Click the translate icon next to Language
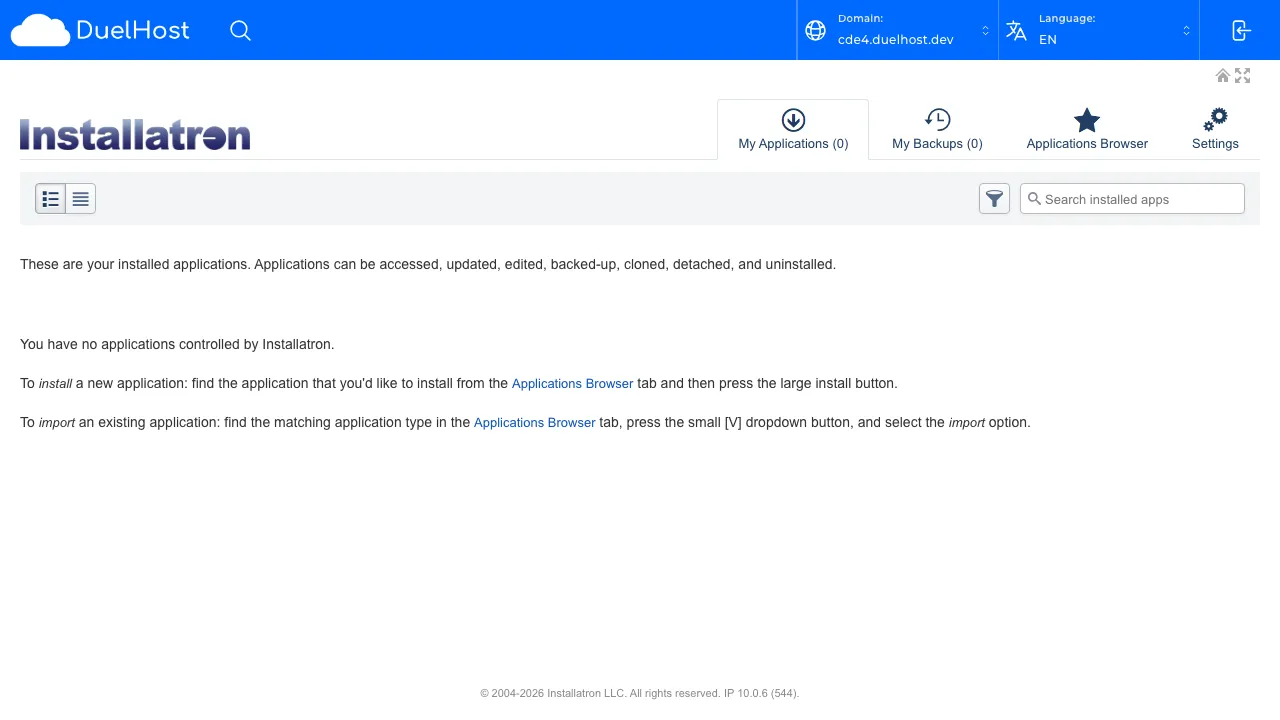Image resolution: width=1280 pixels, height=720 pixels. 1016,30
